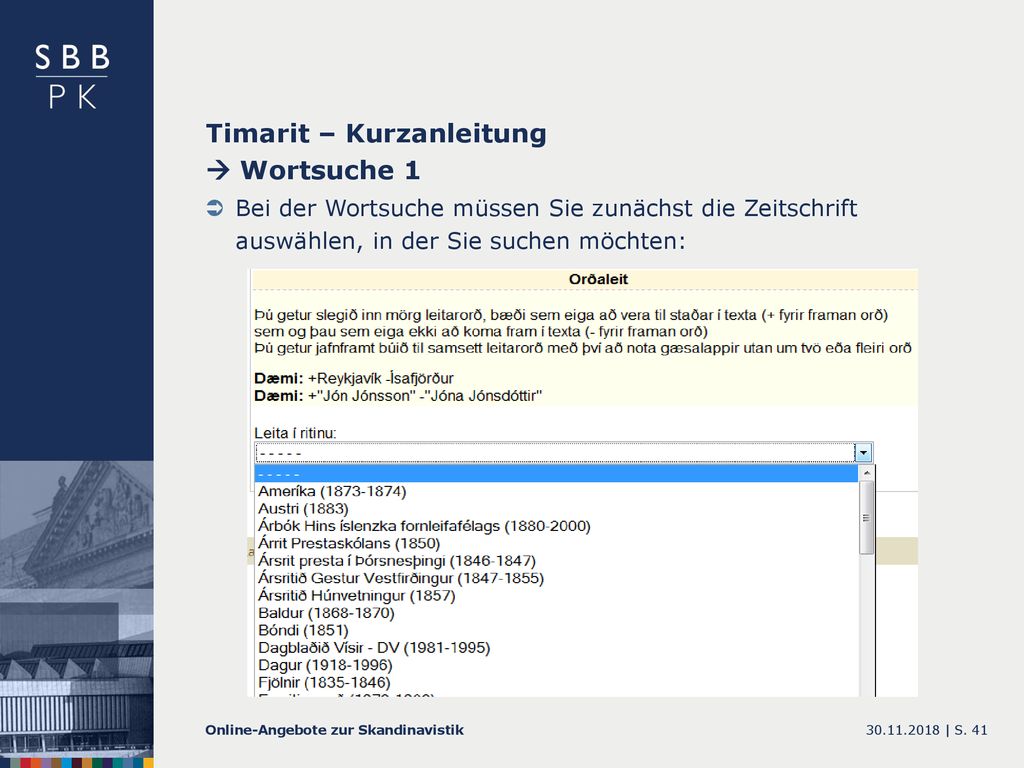This screenshot has height=768, width=1024.
Task: Click the slide title 'Timarit – Kurzanleitung'
Action: [376, 133]
